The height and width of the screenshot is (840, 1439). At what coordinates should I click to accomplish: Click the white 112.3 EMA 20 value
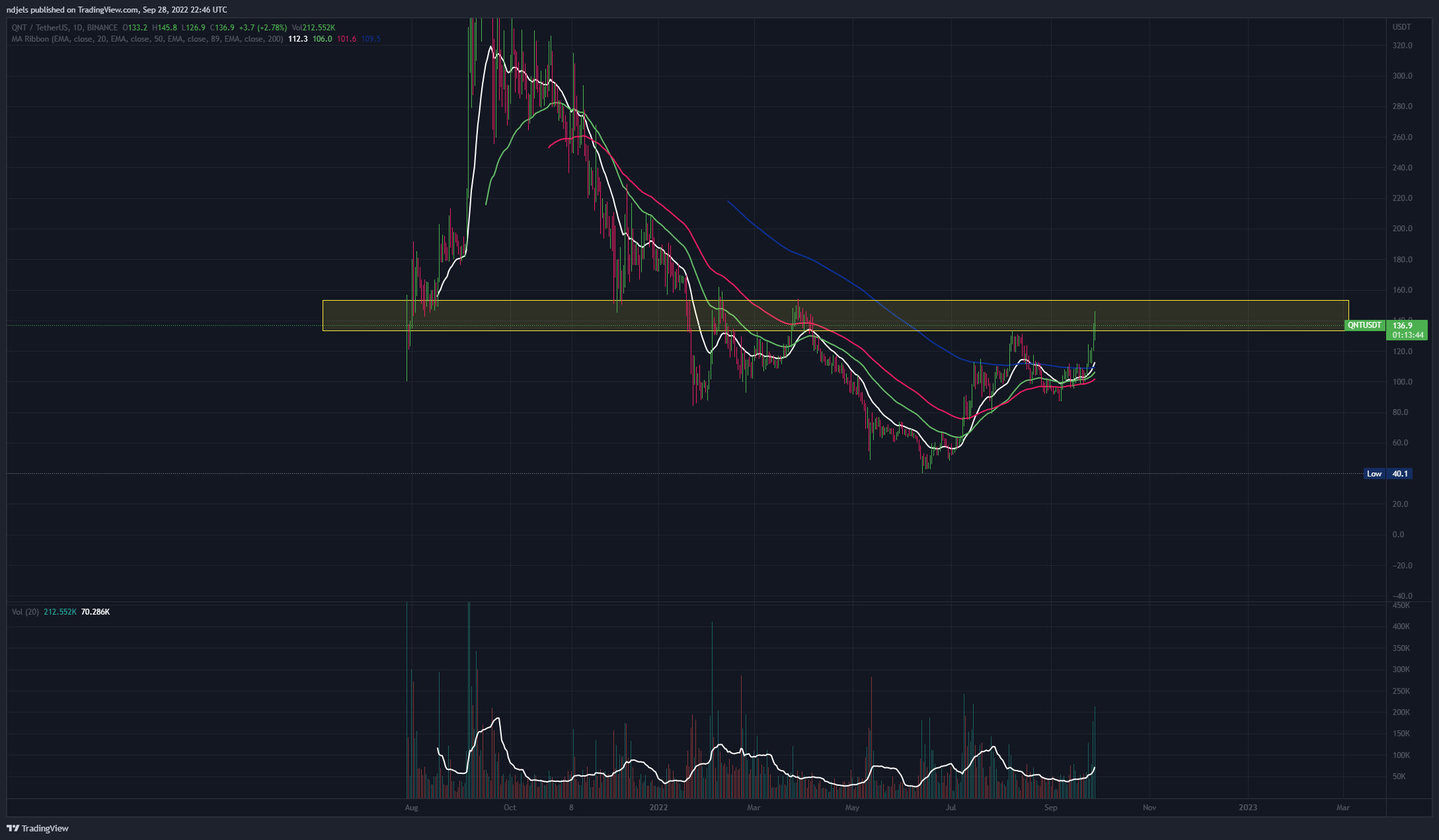pyautogui.click(x=298, y=39)
